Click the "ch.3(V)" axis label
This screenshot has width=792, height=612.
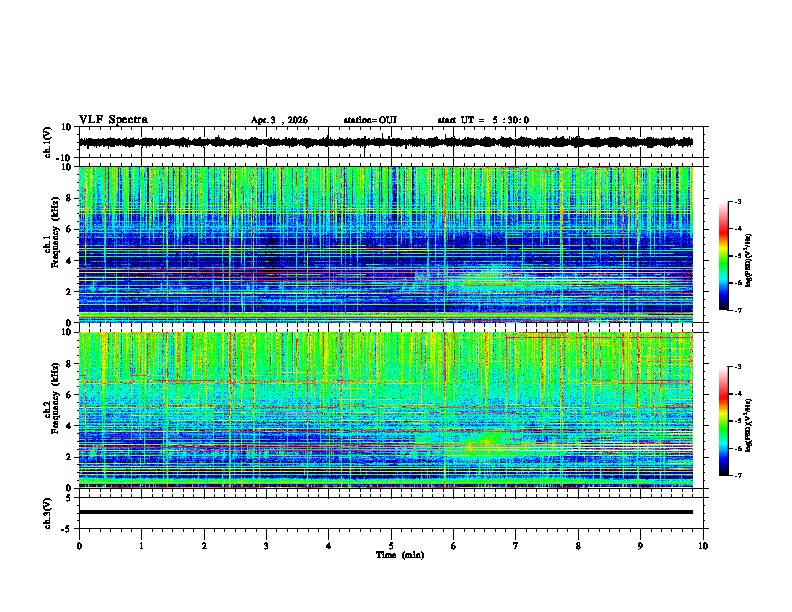click(48, 513)
